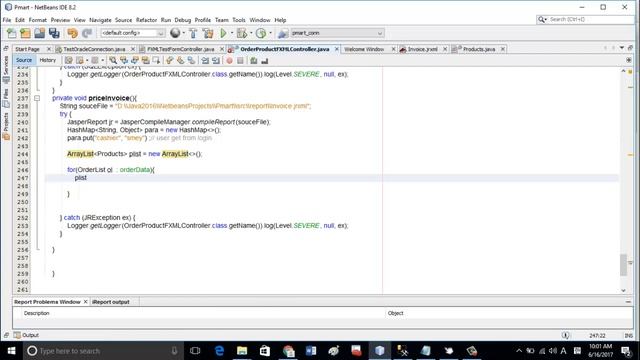640x360 pixels.
Task: Switch to FXMLTestFormController.java tab
Action: click(x=180, y=49)
